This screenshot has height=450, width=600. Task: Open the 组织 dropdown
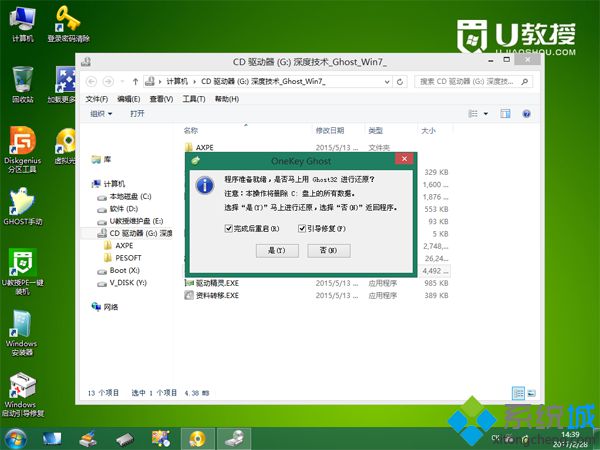pos(101,114)
